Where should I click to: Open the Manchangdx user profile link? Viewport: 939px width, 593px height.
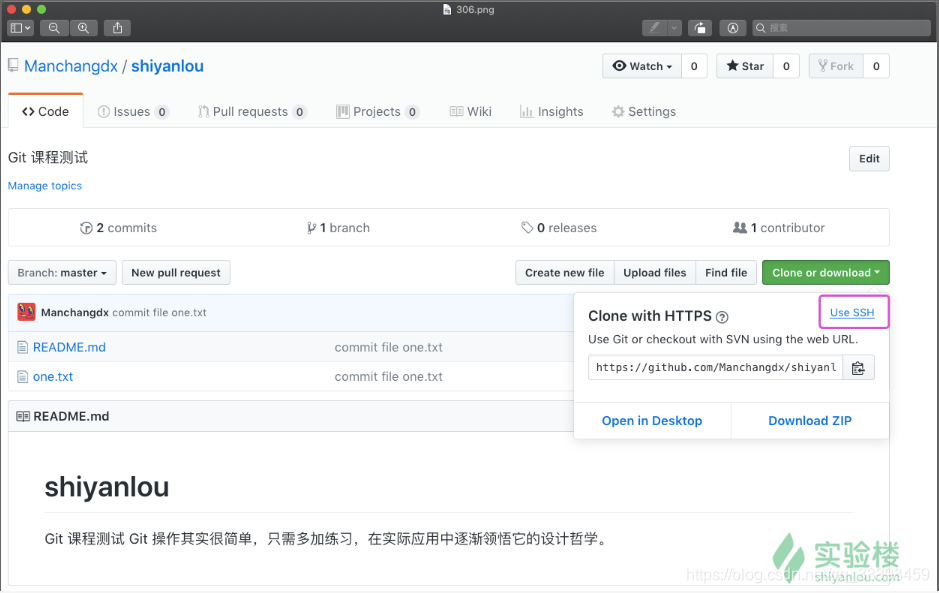[x=71, y=66]
